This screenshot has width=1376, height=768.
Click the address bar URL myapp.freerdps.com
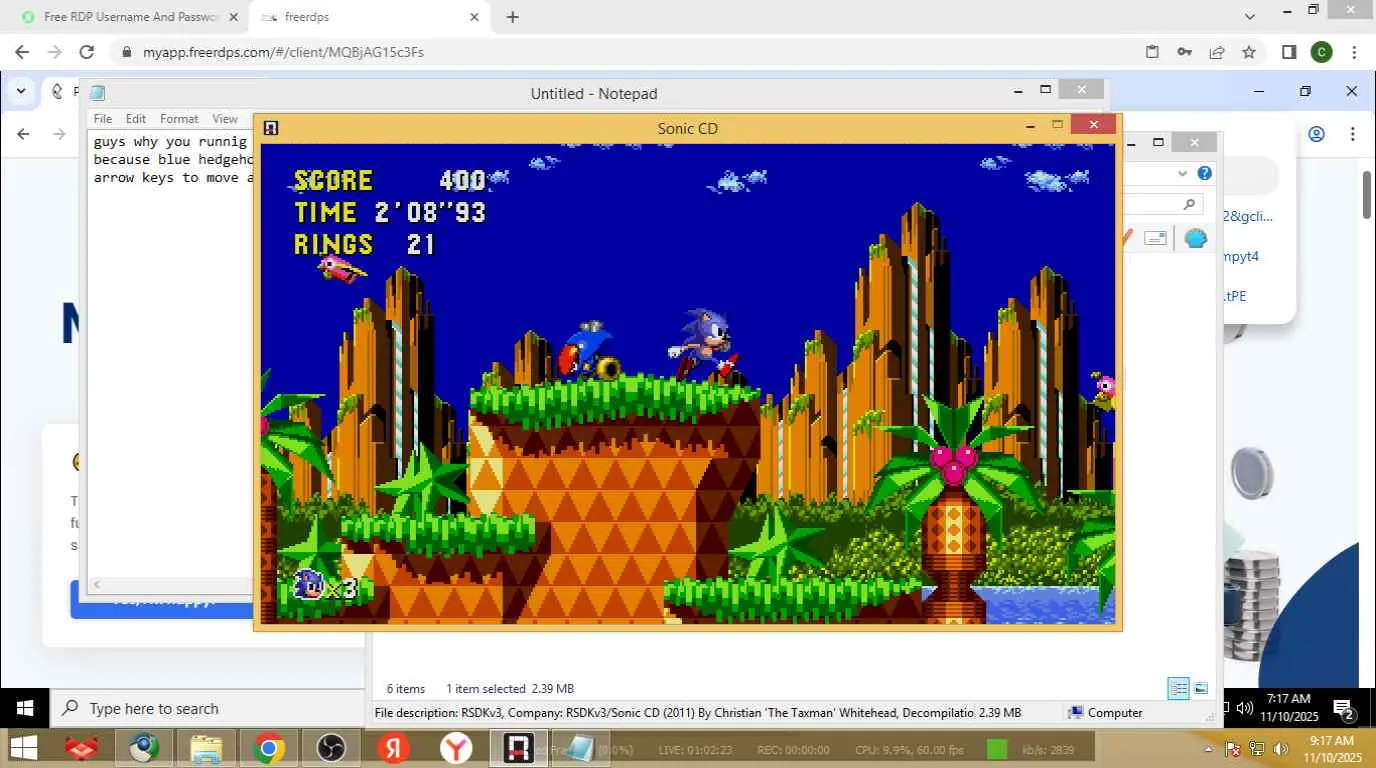[283, 52]
